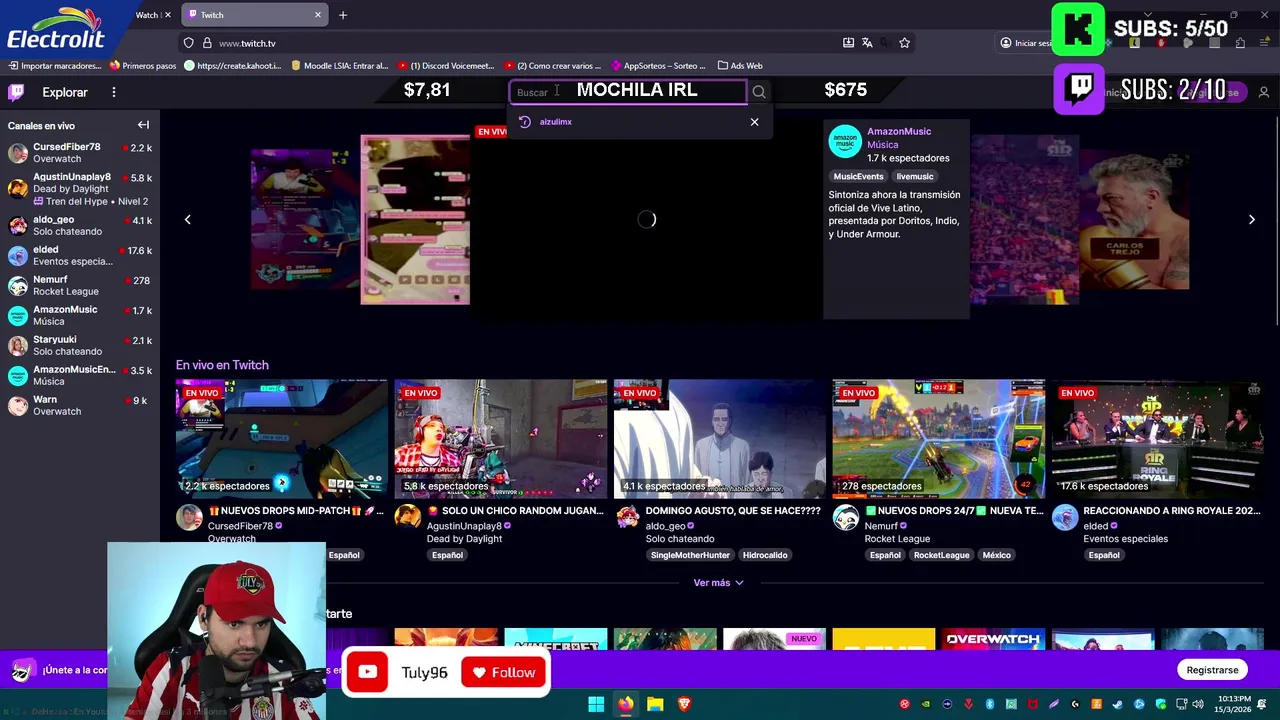
Task: Click the Buscar search field
Action: point(628,92)
